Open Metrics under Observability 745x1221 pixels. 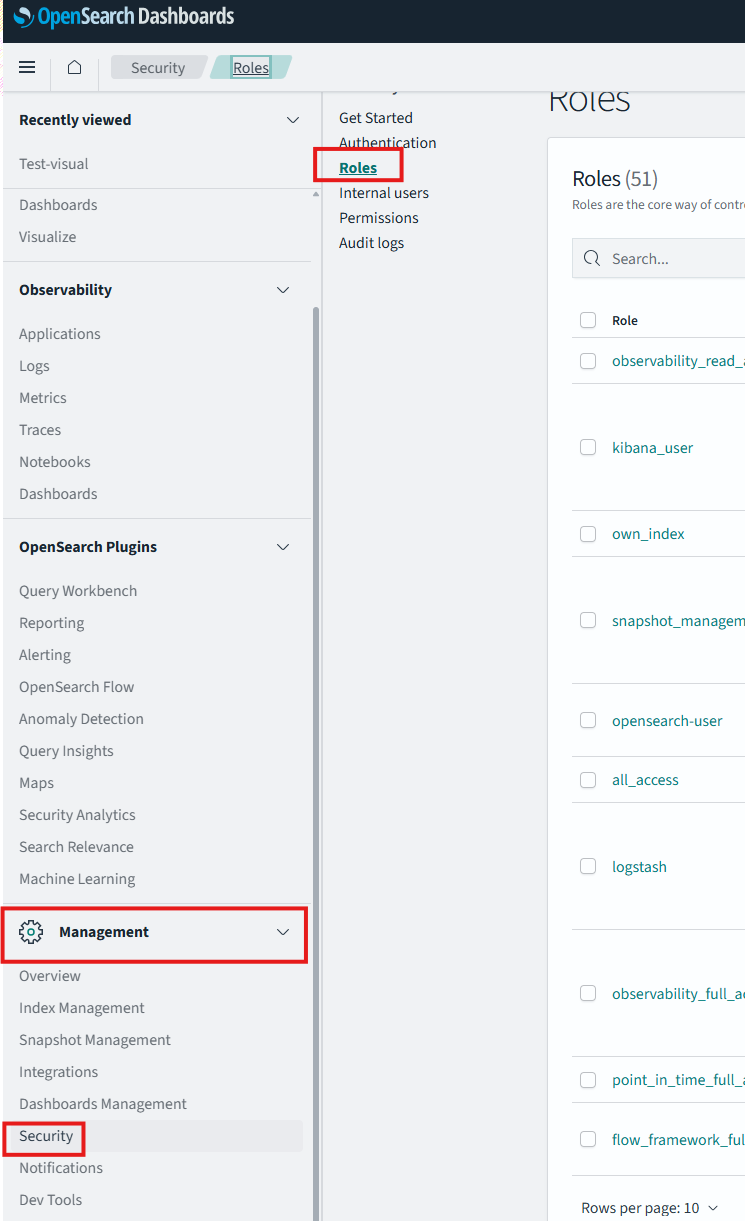click(43, 398)
